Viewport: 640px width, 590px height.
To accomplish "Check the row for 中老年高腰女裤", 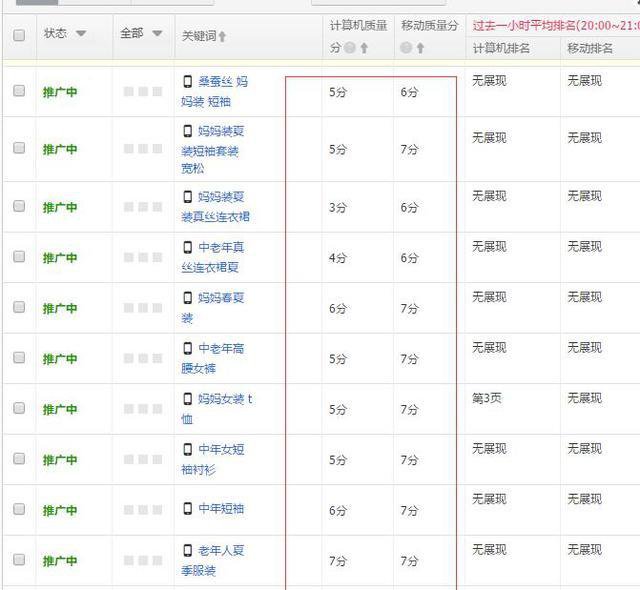I will point(19,358).
